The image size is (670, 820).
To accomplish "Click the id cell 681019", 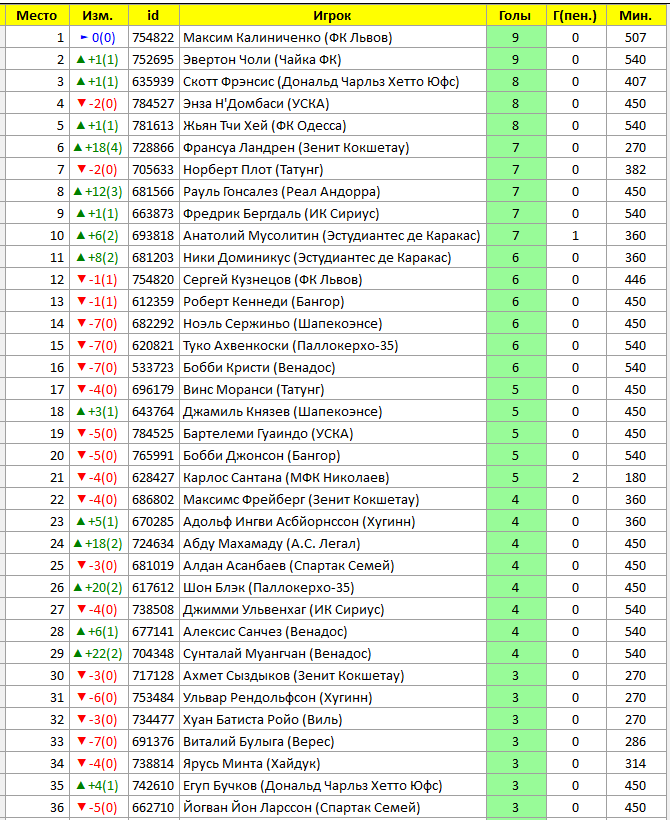I will click(154, 565).
